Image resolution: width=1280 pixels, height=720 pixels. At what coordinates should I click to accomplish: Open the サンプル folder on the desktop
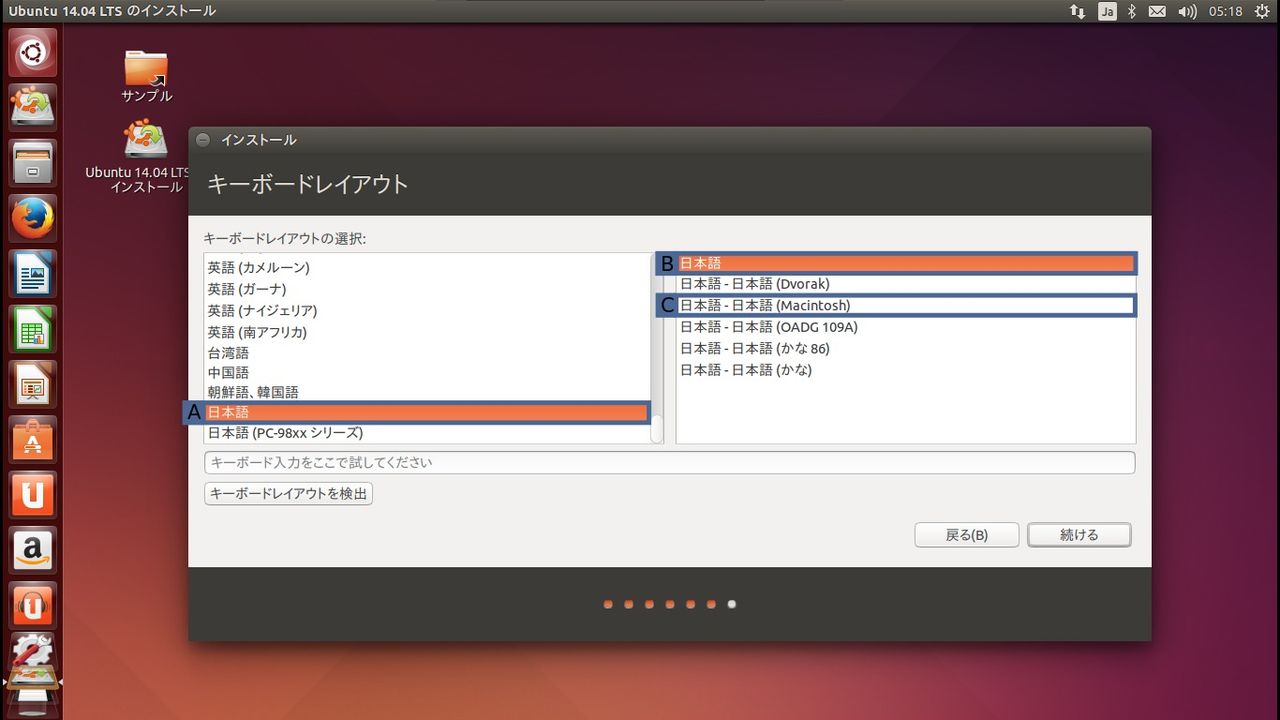[x=147, y=76]
